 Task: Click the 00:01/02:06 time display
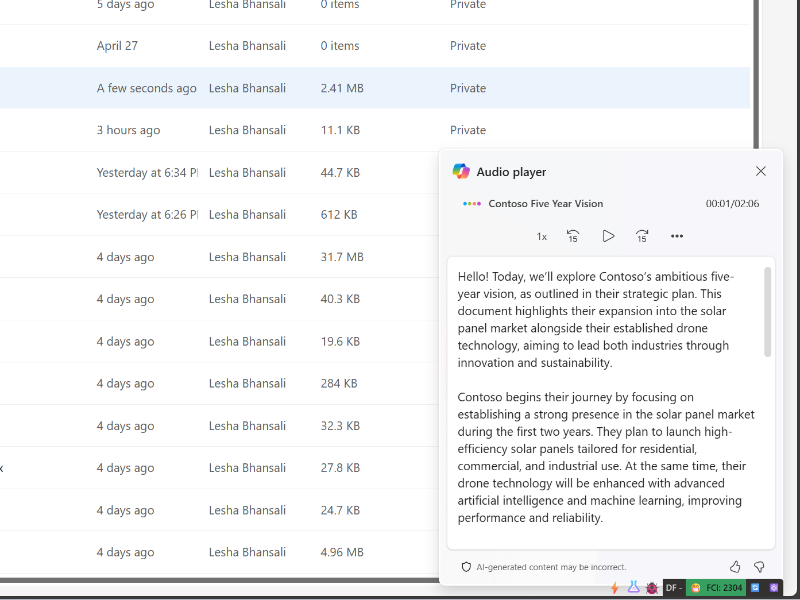tap(732, 204)
